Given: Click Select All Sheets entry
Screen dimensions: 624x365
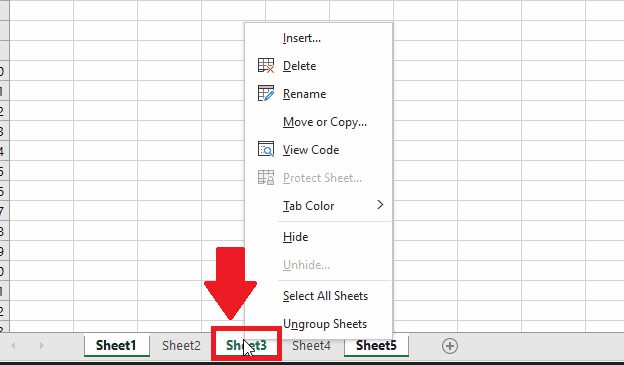Looking at the screenshot, I should (x=325, y=296).
